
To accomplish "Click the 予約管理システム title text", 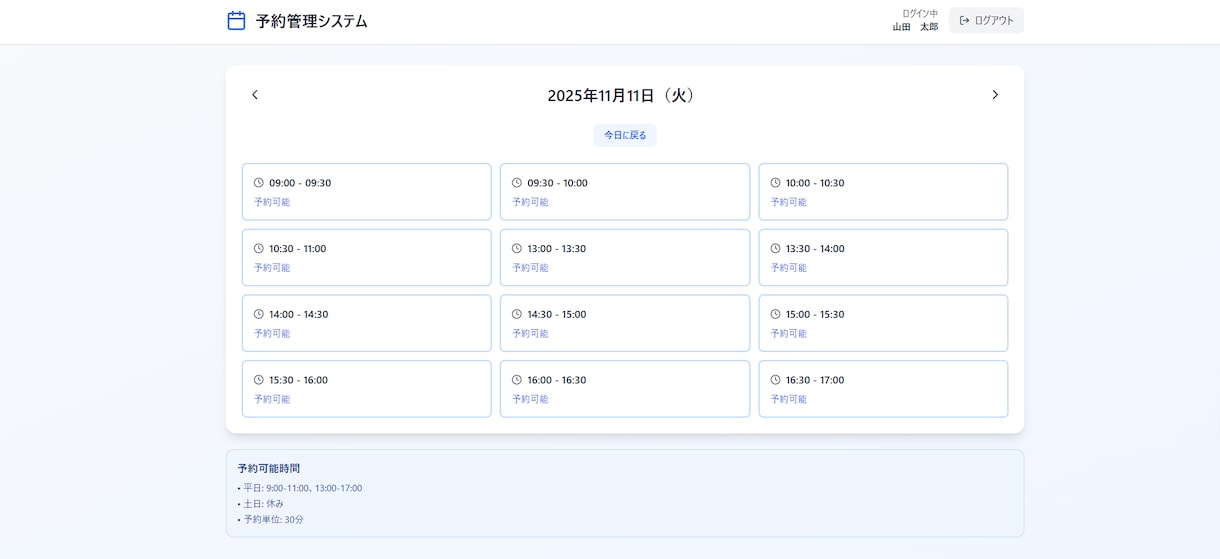I will tap(312, 21).
